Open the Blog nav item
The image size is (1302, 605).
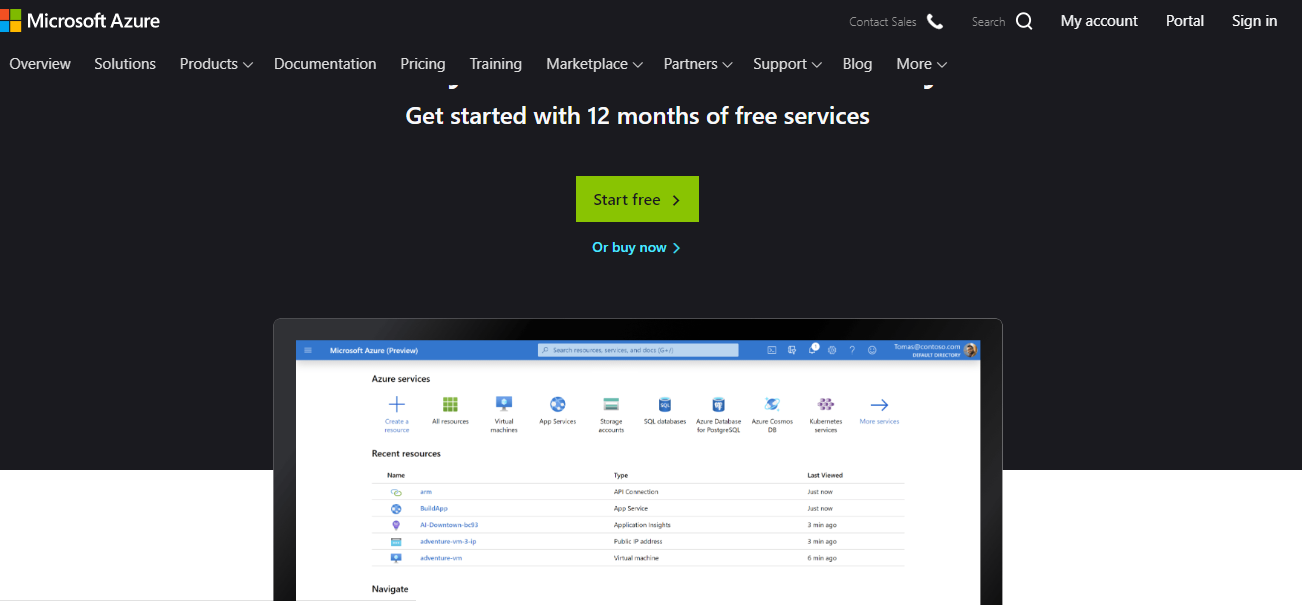click(857, 64)
